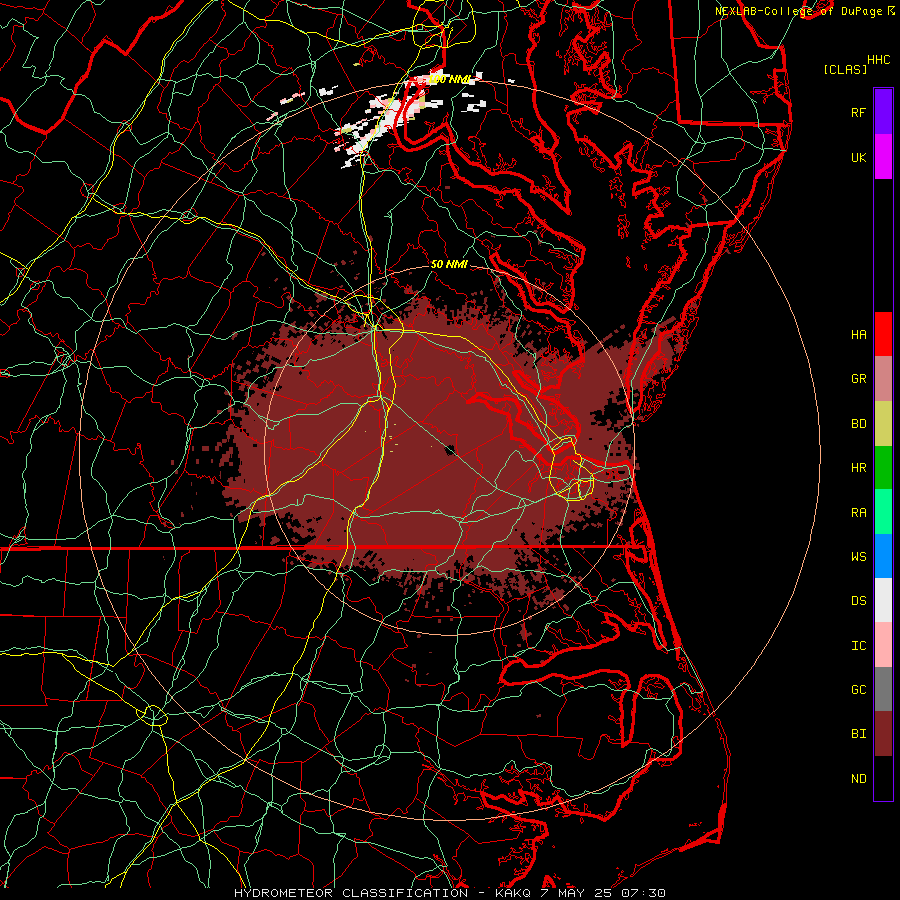The height and width of the screenshot is (900, 900).
Task: Click the DS legend label
Action: (858, 600)
